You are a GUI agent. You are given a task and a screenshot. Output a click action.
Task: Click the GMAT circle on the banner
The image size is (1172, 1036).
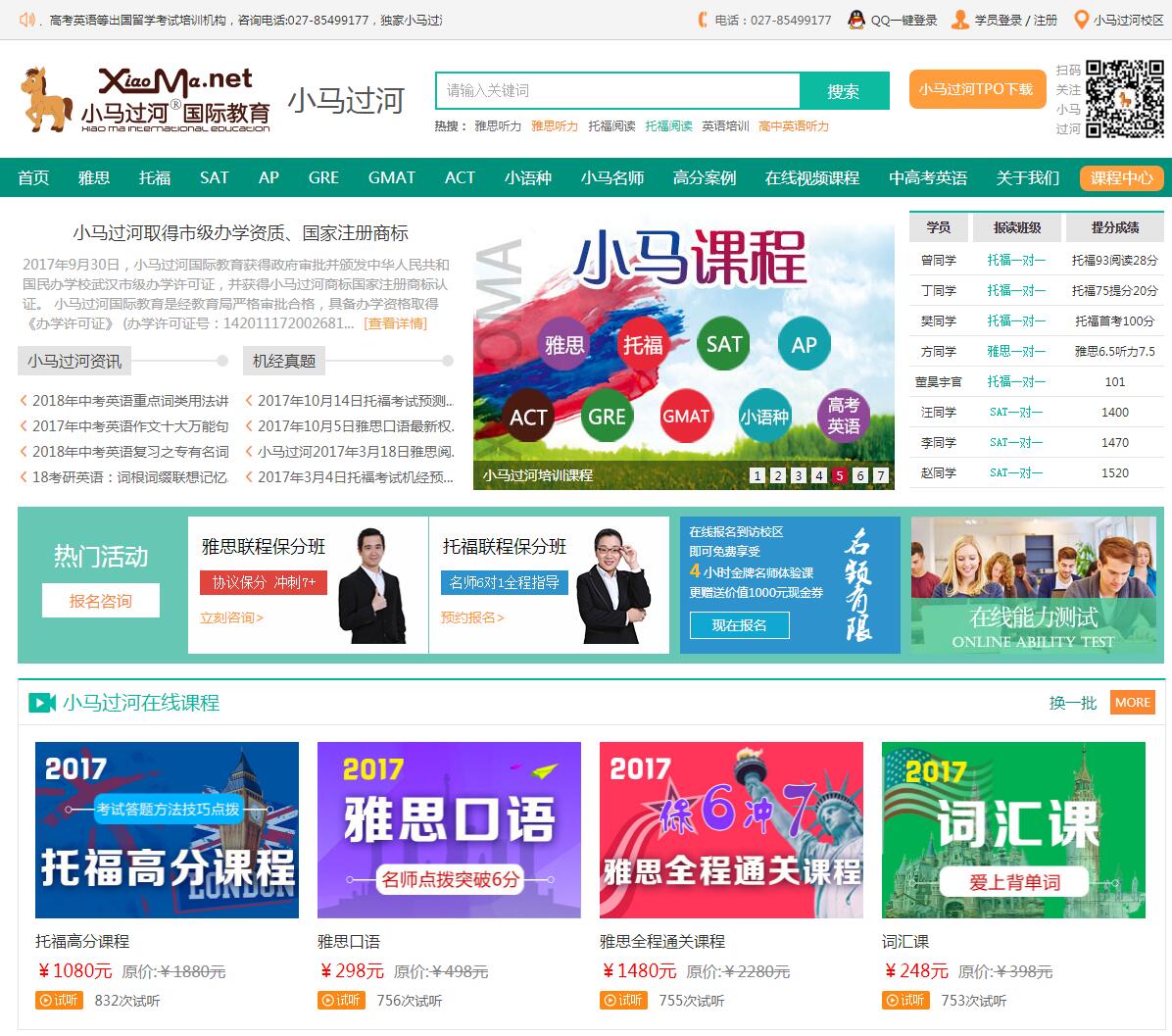(x=685, y=416)
